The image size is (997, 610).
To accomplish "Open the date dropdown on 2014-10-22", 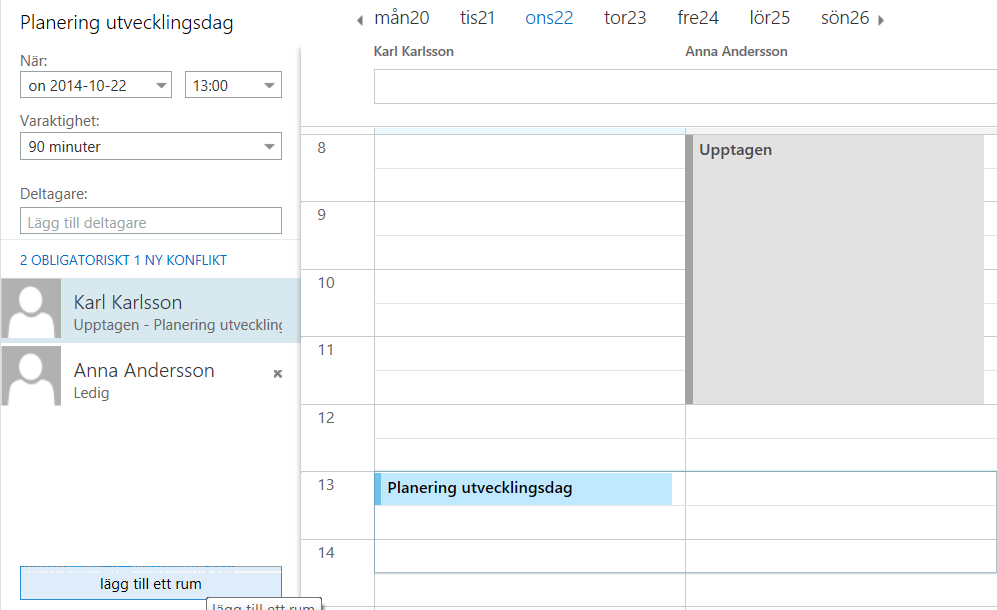I will click(162, 86).
